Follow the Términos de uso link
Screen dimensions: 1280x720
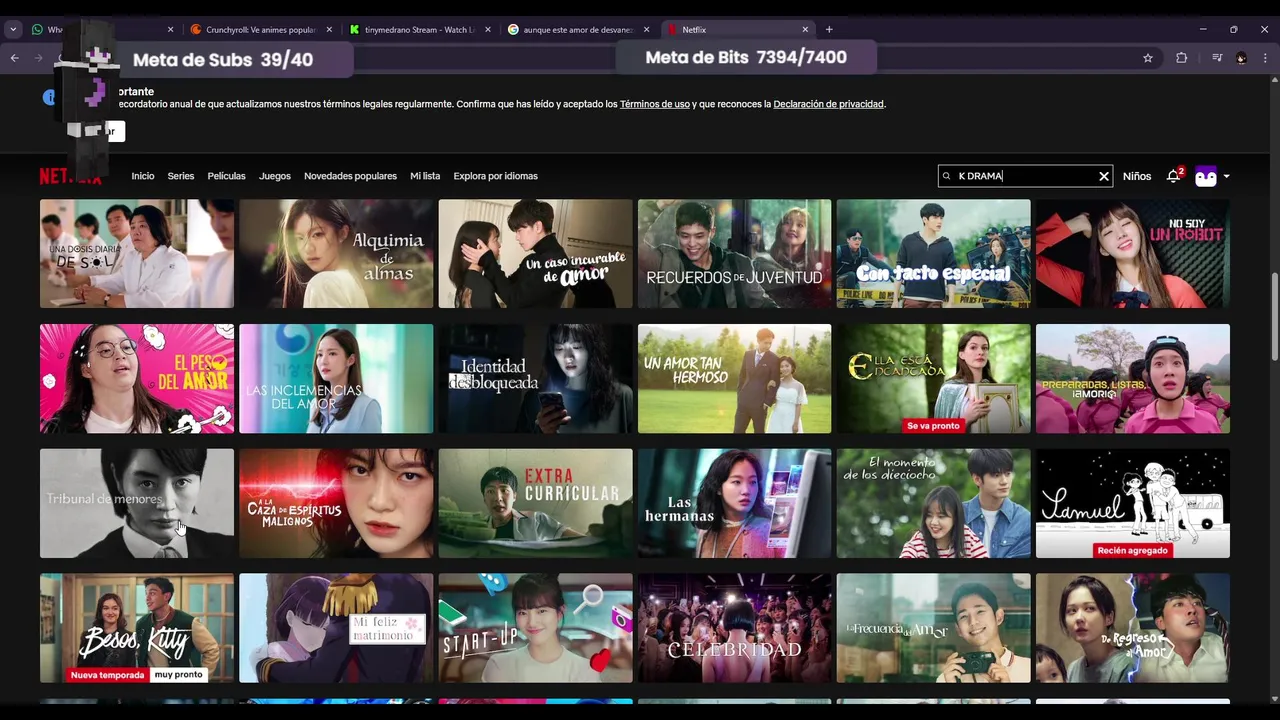click(x=655, y=104)
